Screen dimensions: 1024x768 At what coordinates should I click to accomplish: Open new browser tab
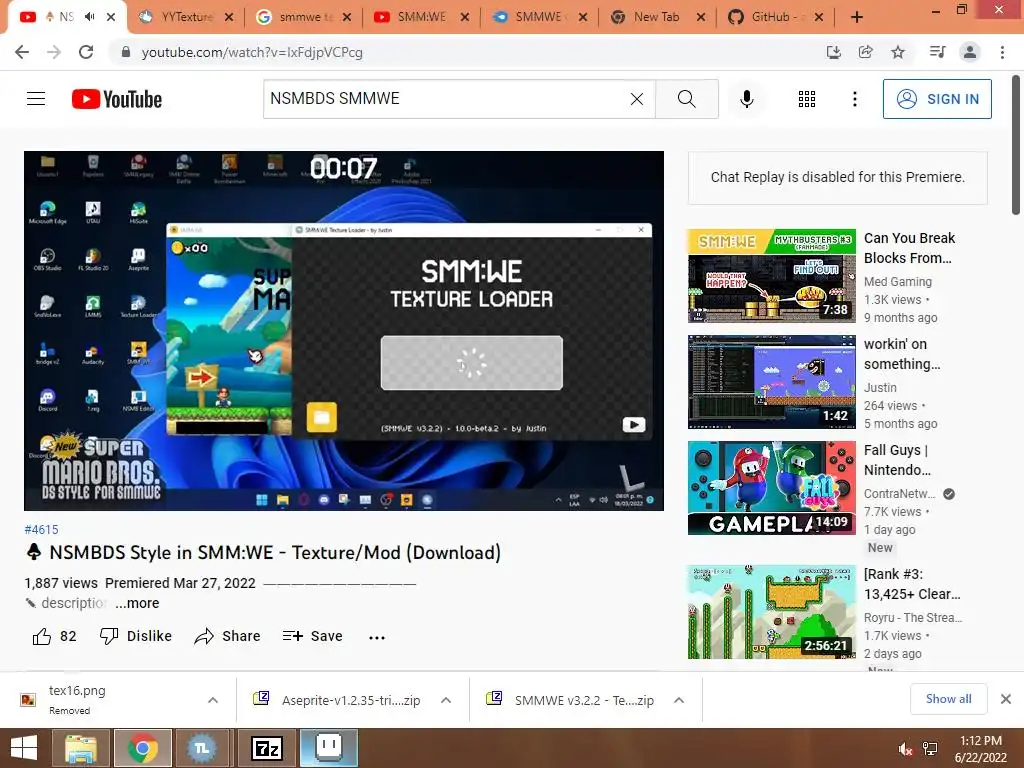857,17
